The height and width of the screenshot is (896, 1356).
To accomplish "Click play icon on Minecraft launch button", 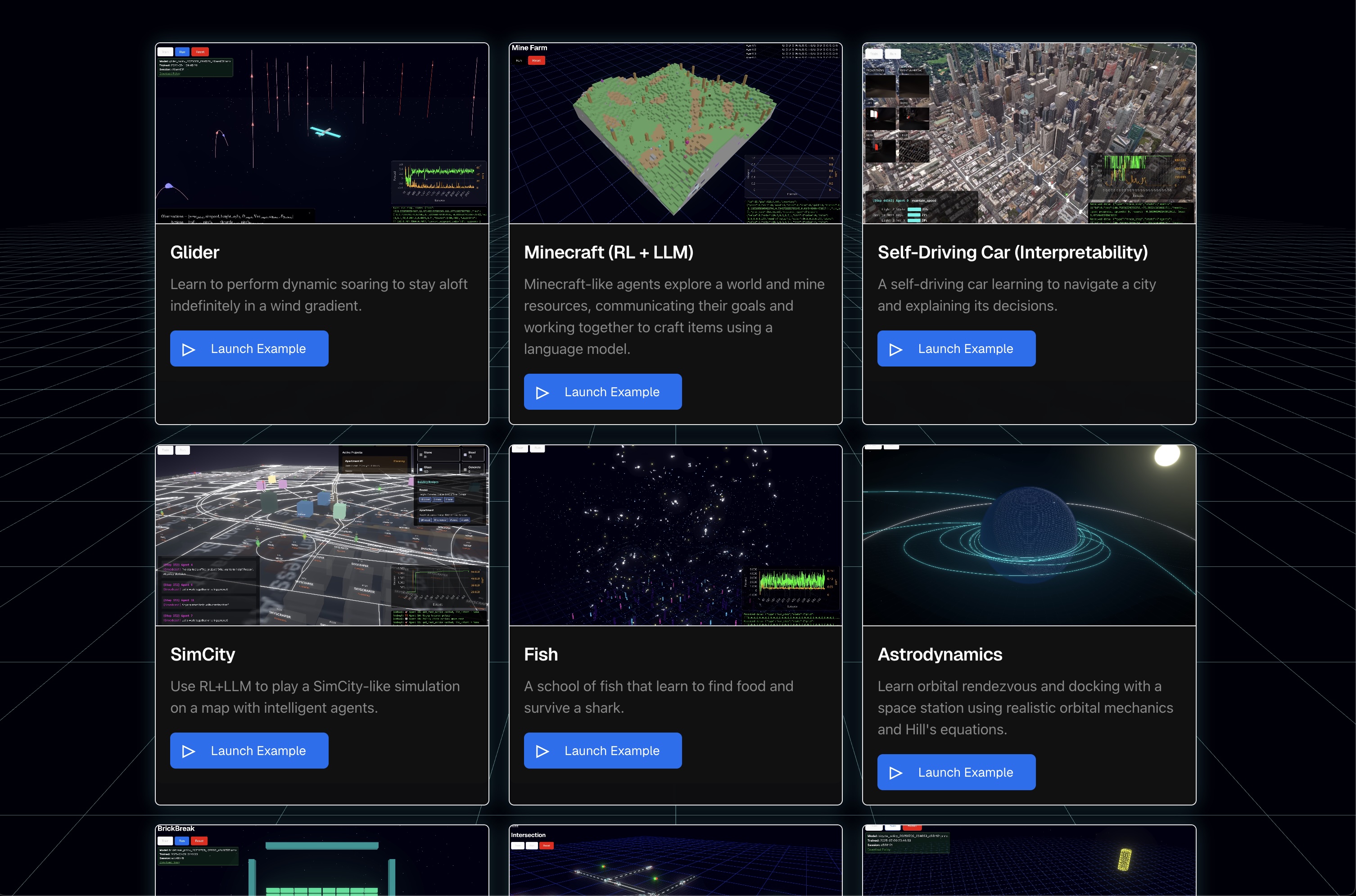I will (x=542, y=393).
